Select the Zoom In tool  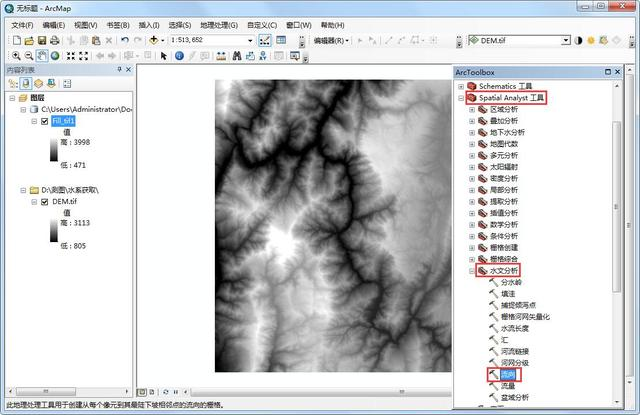pos(16,55)
